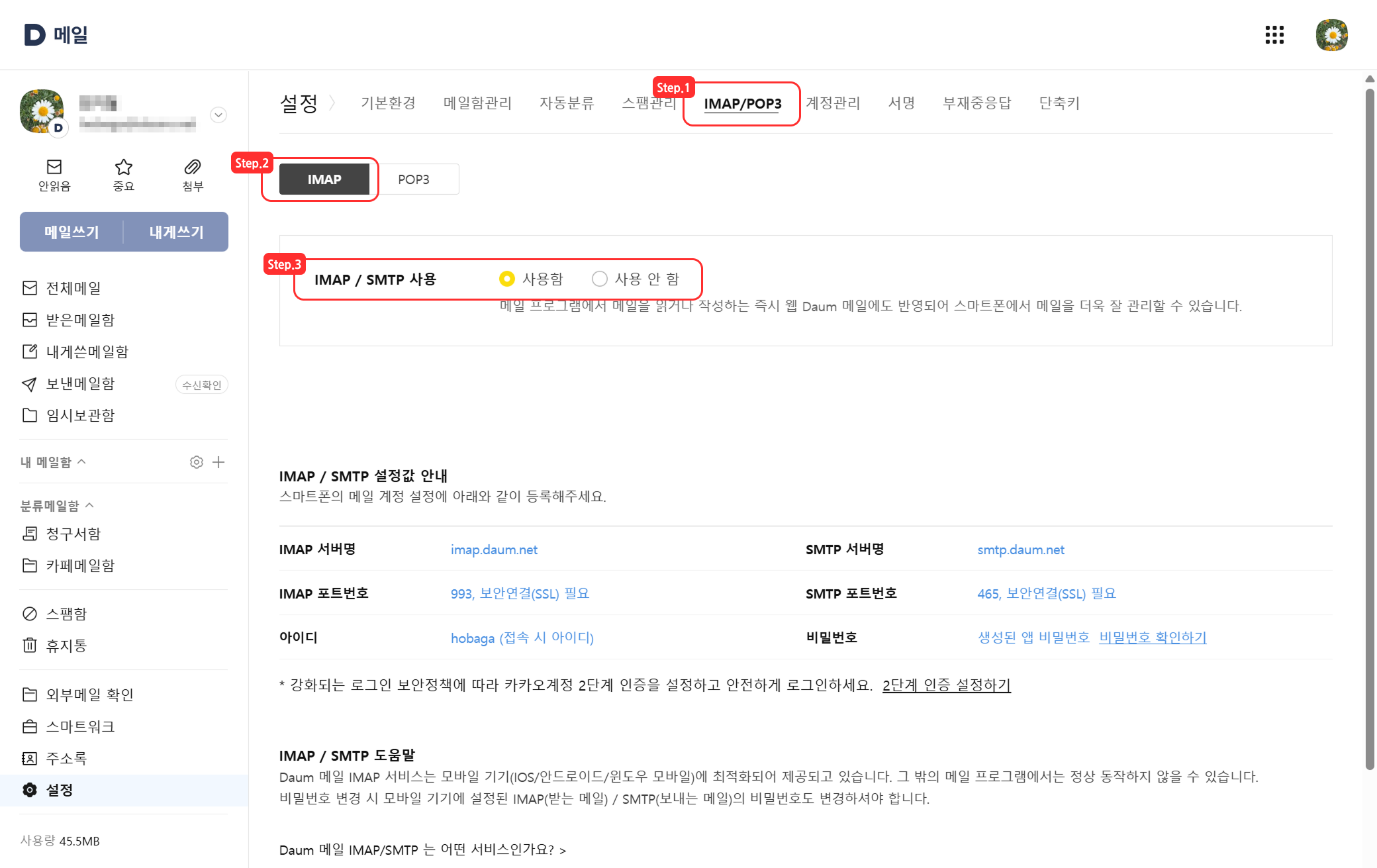Expand the account dropdown arrow
This screenshot has height=868, width=1377.
218,115
